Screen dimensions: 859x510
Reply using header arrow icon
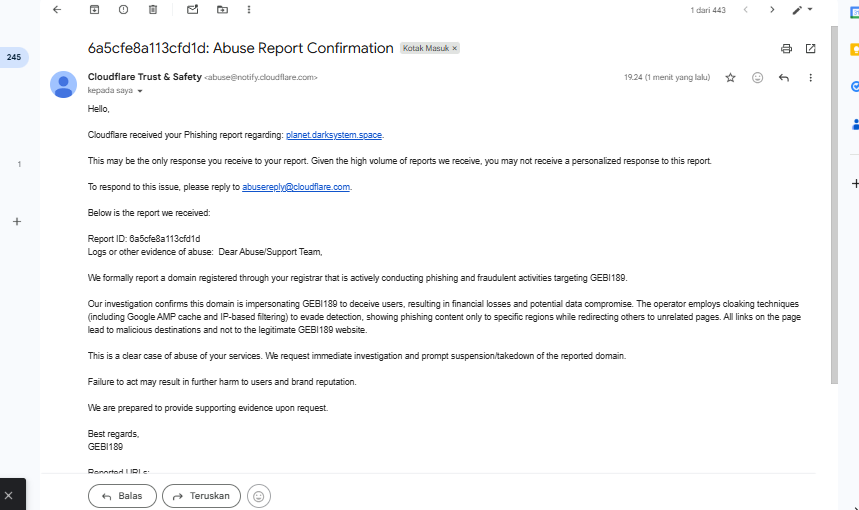783,78
